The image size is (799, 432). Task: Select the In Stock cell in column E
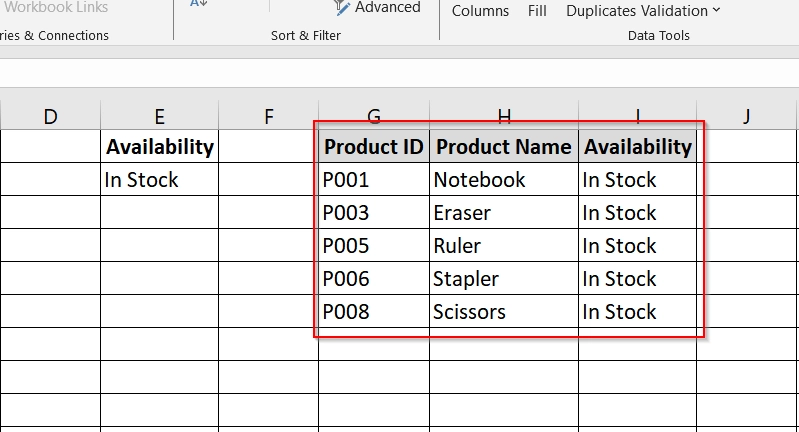pos(159,179)
